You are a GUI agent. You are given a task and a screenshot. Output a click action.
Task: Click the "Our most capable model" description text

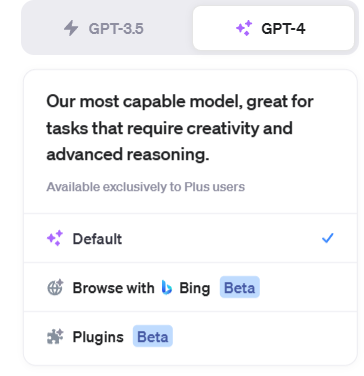[x=180, y=128]
